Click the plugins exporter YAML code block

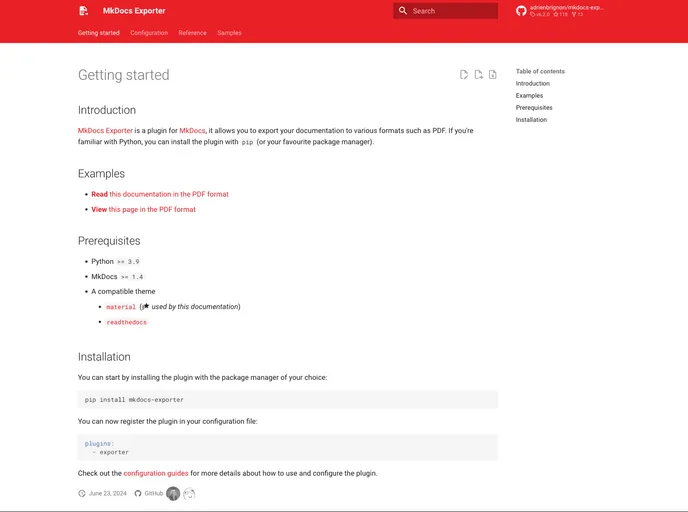click(287, 448)
